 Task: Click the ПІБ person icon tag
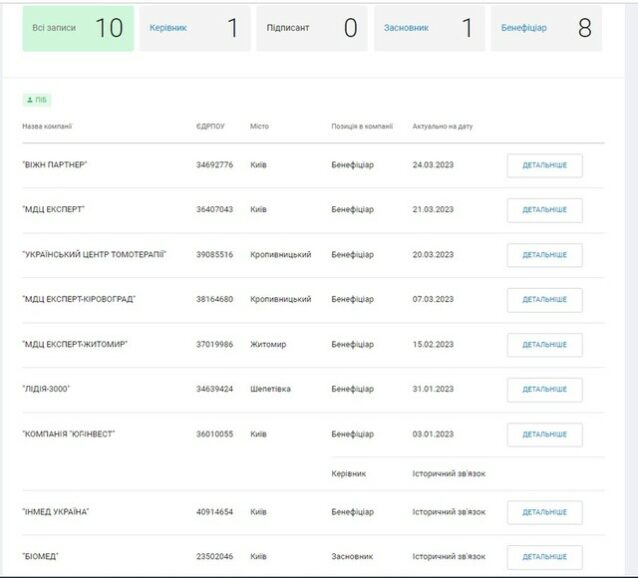point(37,100)
